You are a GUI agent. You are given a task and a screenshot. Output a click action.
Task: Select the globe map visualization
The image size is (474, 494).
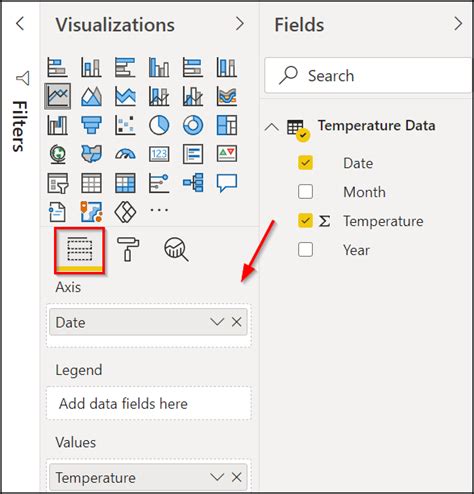click(58, 154)
